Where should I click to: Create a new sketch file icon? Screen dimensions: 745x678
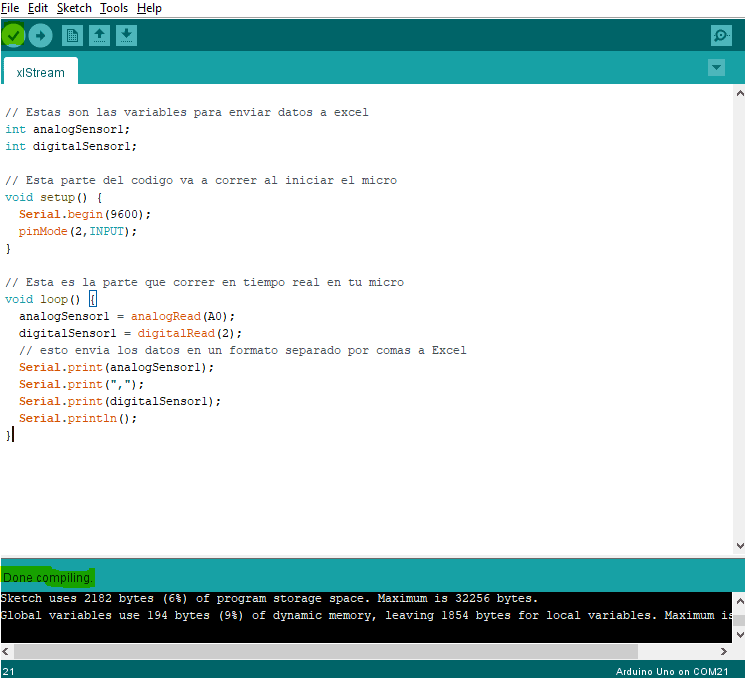pyautogui.click(x=72, y=36)
